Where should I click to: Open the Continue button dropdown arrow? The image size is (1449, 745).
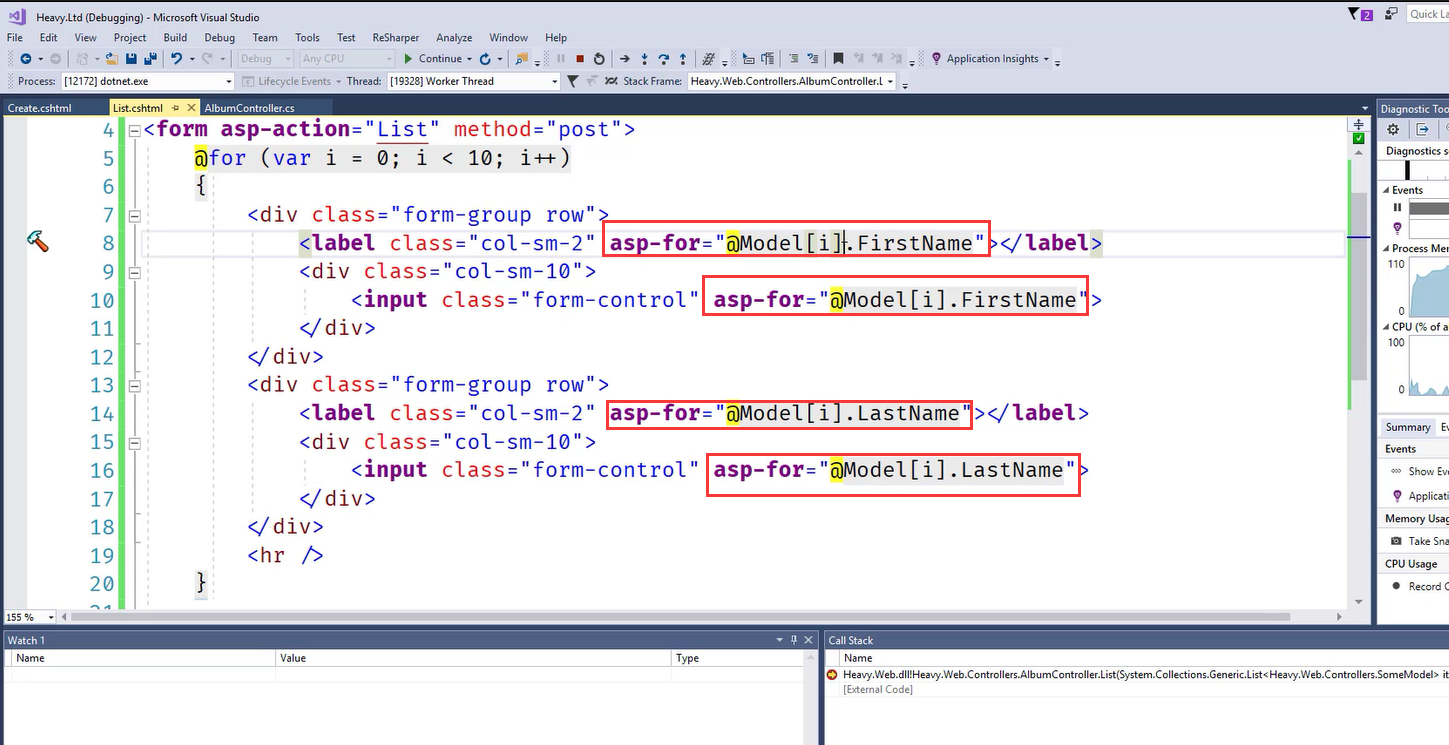[x=469, y=59]
